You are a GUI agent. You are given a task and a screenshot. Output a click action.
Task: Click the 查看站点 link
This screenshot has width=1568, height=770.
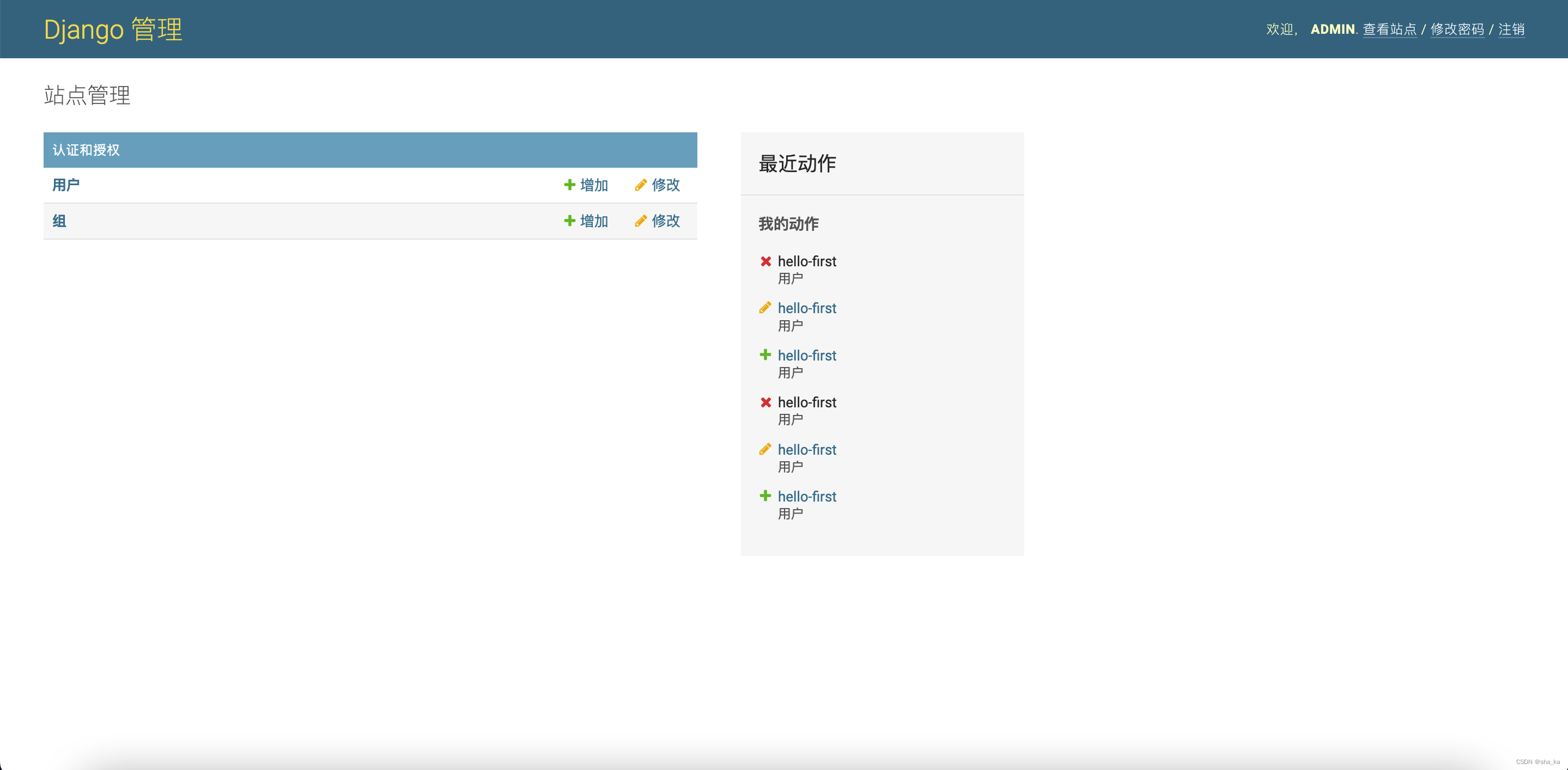coord(1390,29)
